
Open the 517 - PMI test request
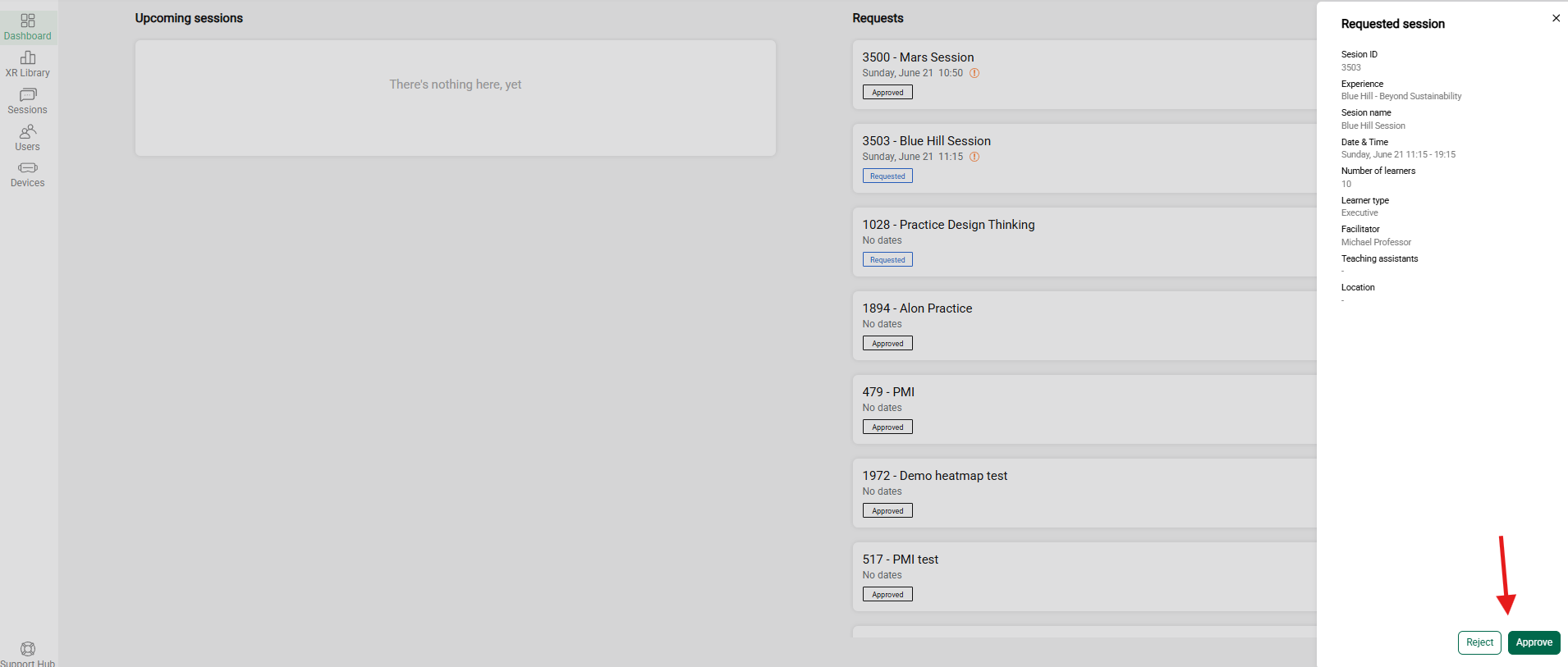click(1084, 577)
